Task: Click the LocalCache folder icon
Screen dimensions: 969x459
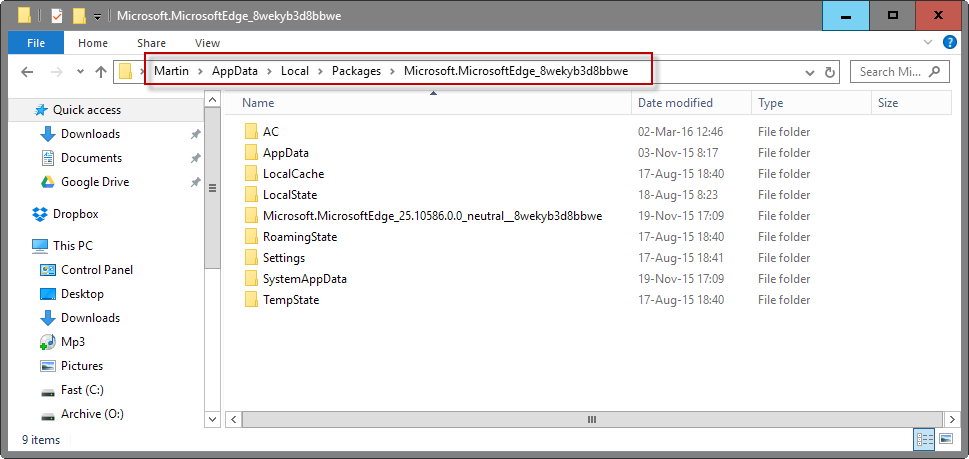Action: [250, 173]
